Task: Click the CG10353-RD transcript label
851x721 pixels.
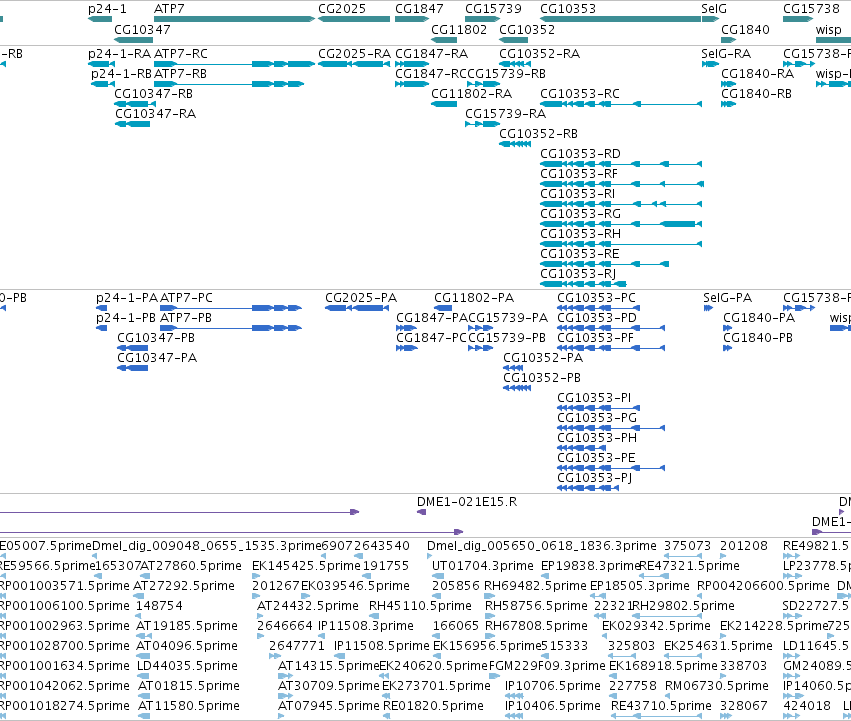Action: click(x=580, y=154)
